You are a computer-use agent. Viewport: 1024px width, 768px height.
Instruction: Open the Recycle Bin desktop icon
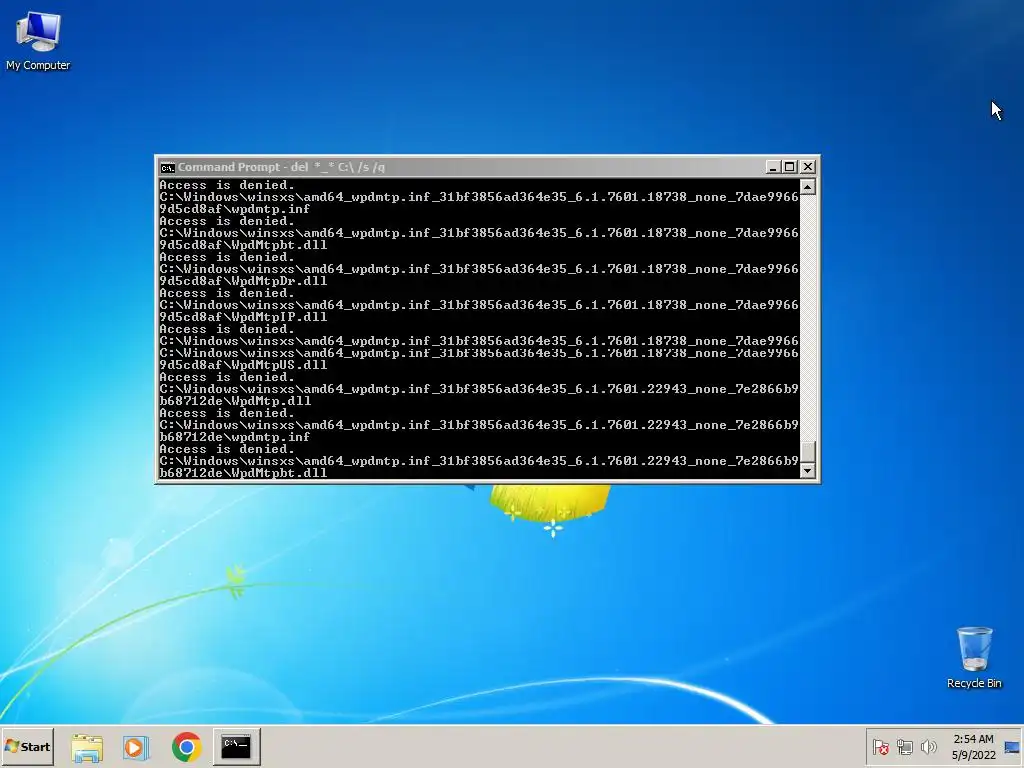click(x=974, y=658)
